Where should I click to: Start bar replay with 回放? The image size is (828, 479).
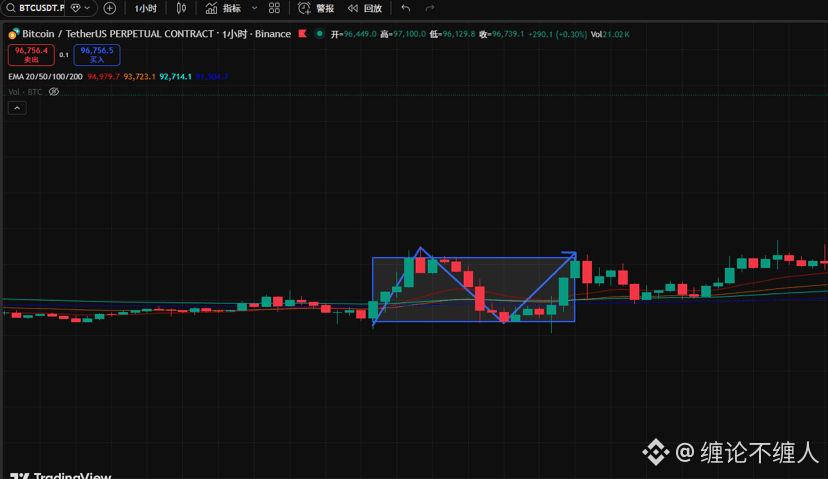pos(365,8)
